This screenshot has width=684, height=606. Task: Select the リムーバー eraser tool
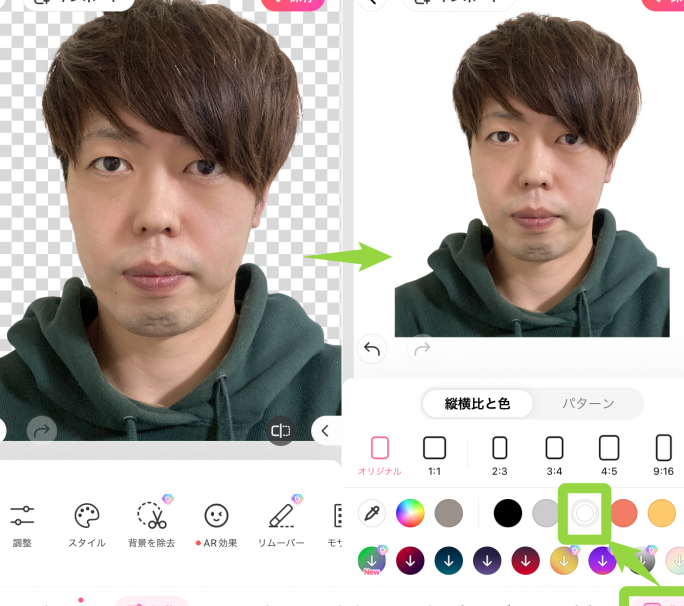pos(281,525)
